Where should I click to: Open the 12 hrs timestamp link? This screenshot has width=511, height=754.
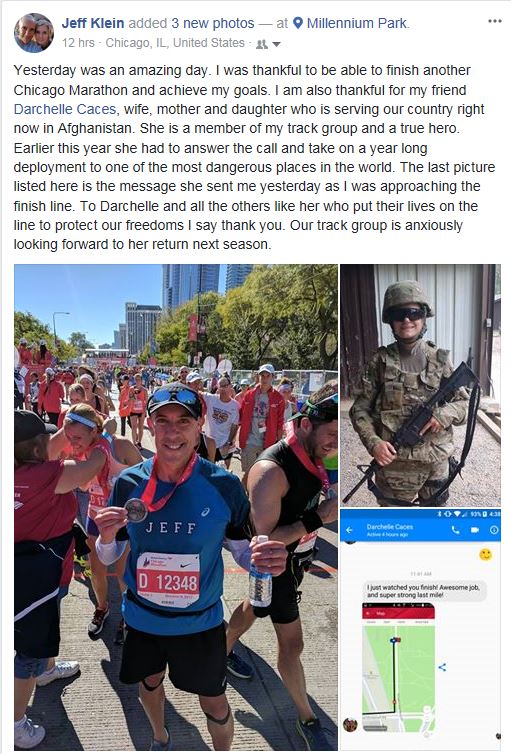pos(78,43)
